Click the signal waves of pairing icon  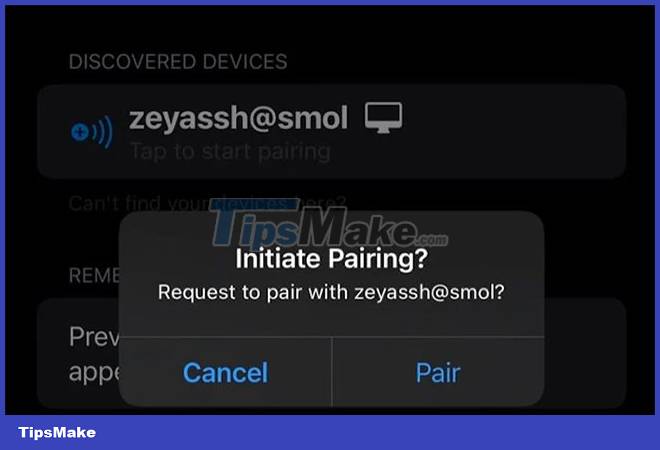[102, 132]
